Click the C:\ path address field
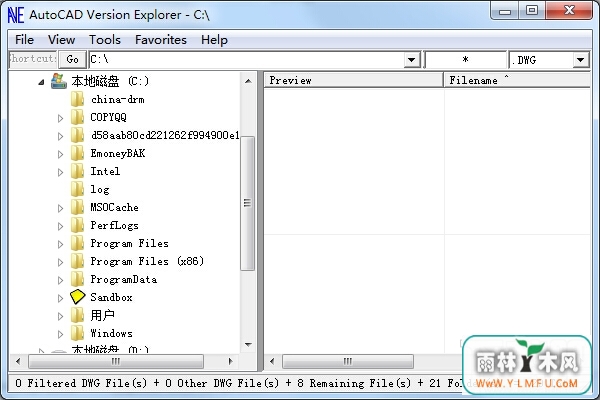The width and height of the screenshot is (600, 400). point(247,60)
